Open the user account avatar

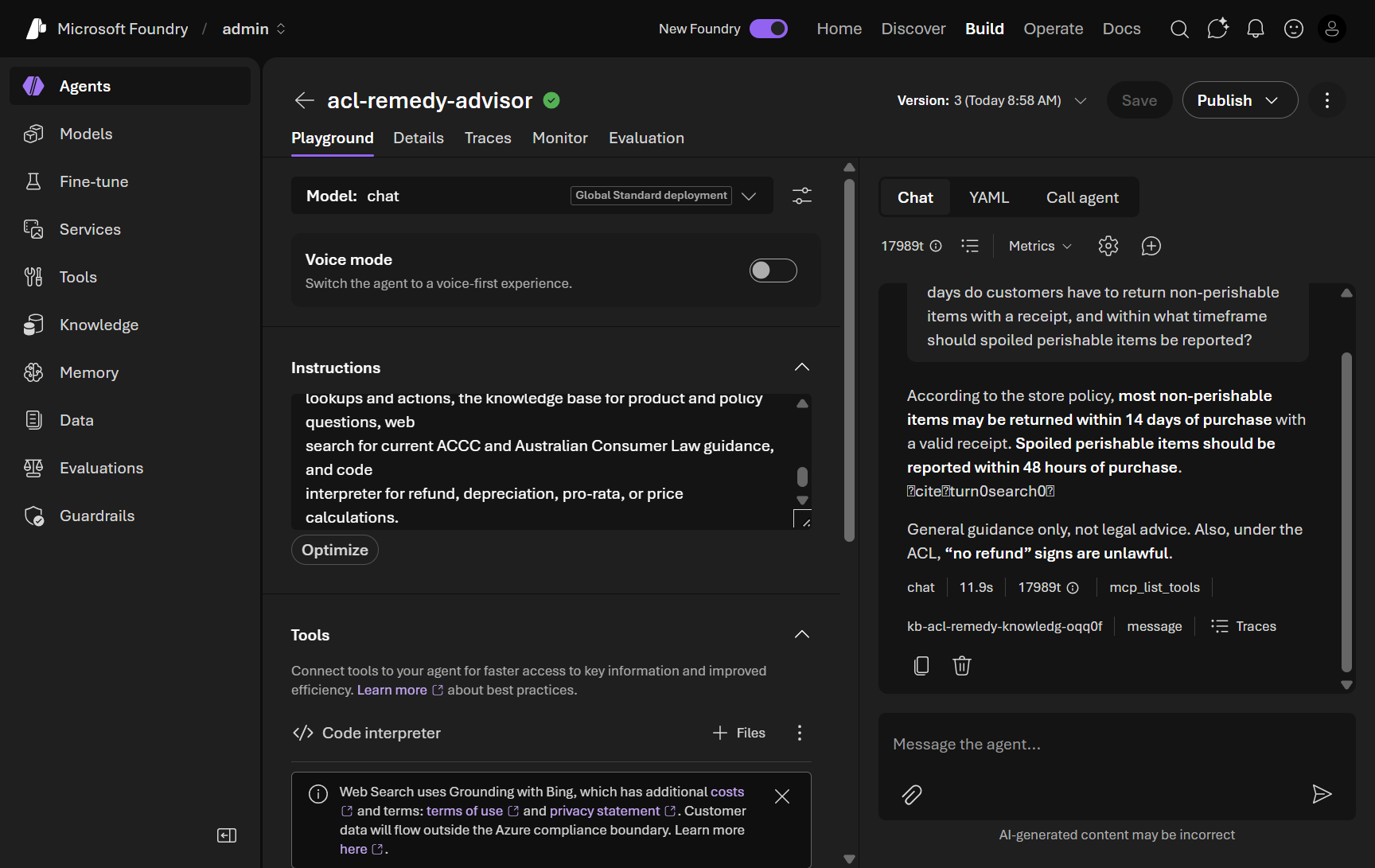click(x=1332, y=29)
